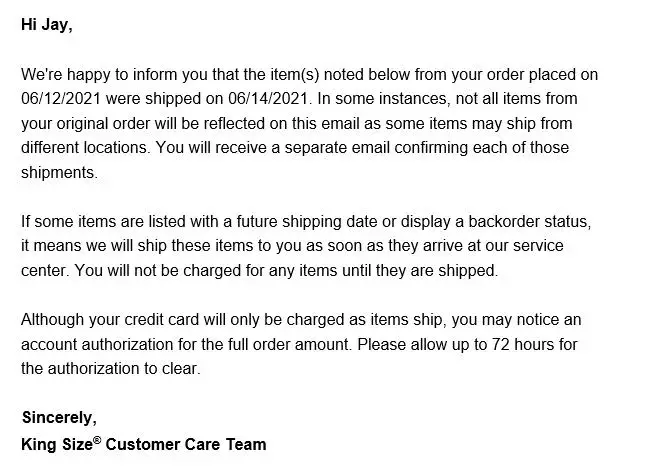Click the "Hi Jay," greeting
The width and height of the screenshot is (647, 473).
(x=47, y=25)
